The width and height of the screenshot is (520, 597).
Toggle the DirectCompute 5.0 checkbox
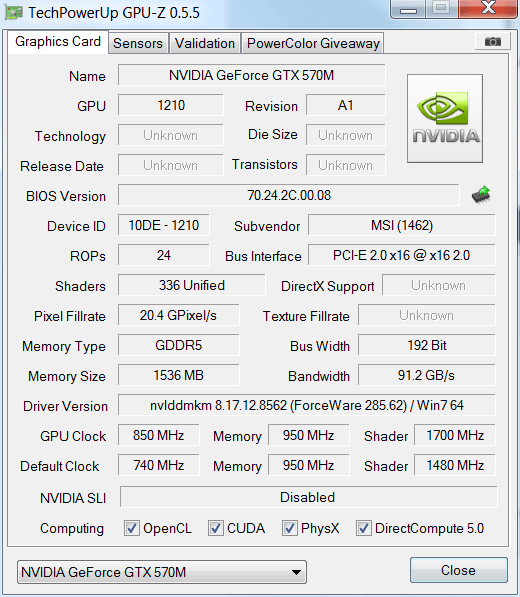coord(364,528)
